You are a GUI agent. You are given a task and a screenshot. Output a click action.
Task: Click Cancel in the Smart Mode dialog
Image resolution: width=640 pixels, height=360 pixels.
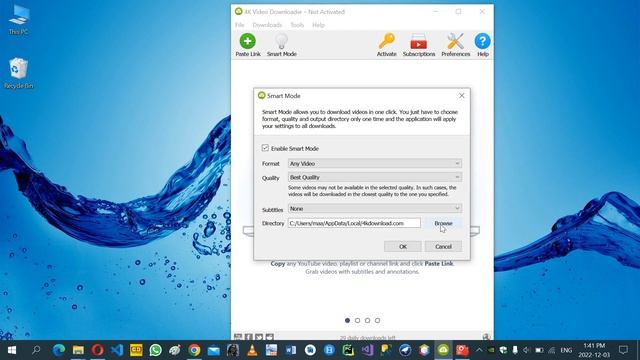(x=443, y=247)
